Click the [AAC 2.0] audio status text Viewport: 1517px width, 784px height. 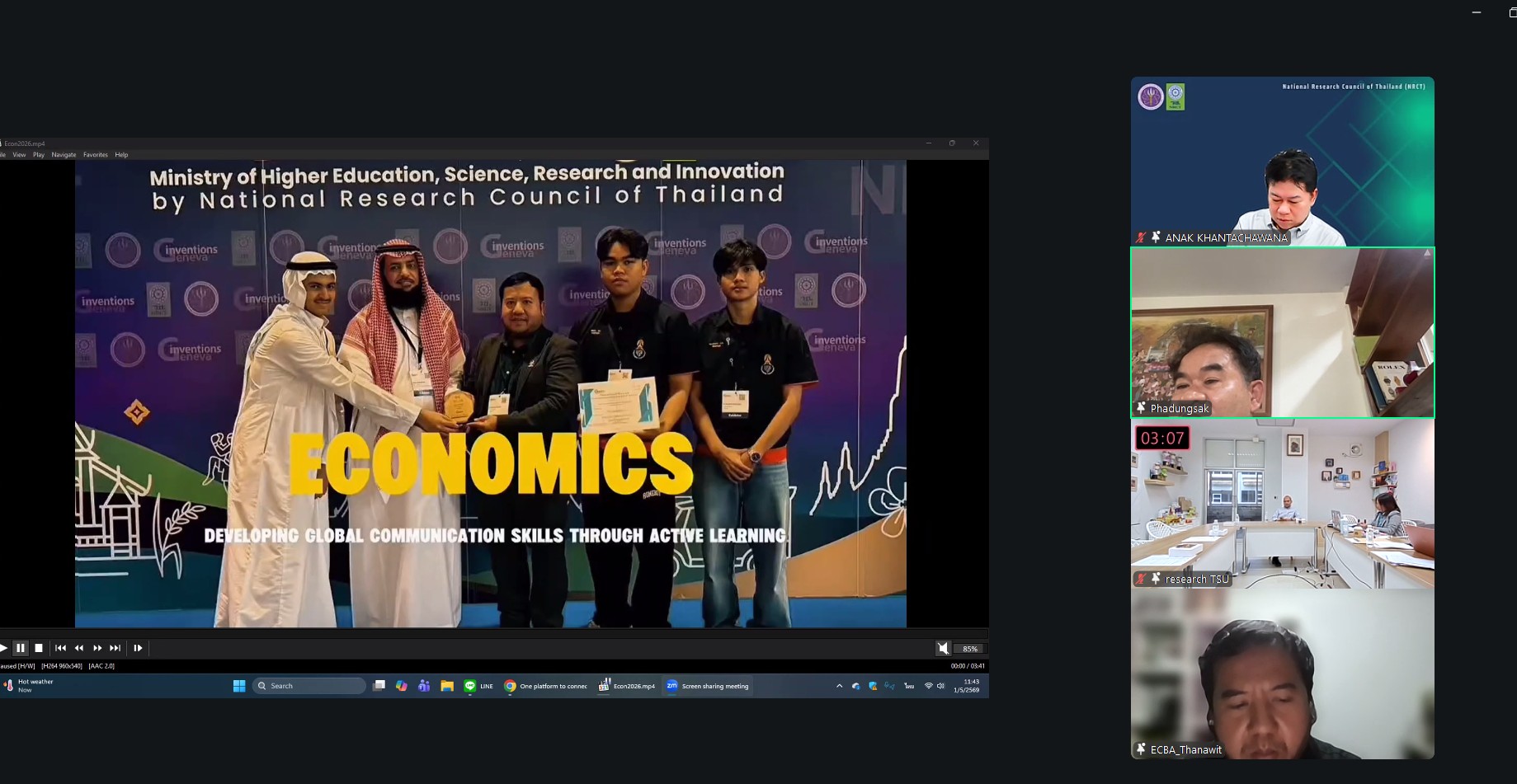coord(101,666)
